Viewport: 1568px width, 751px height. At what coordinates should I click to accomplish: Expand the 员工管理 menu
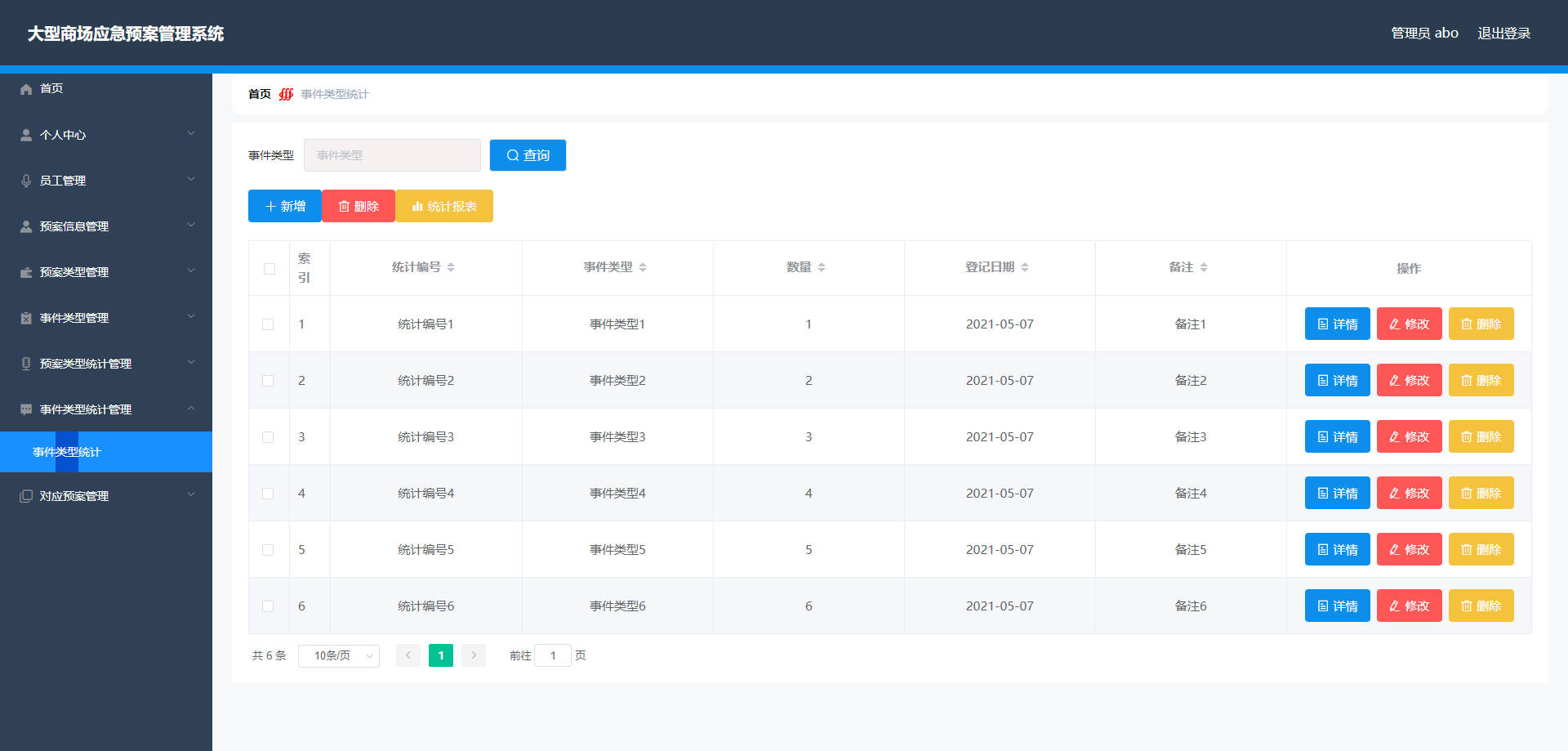[106, 181]
